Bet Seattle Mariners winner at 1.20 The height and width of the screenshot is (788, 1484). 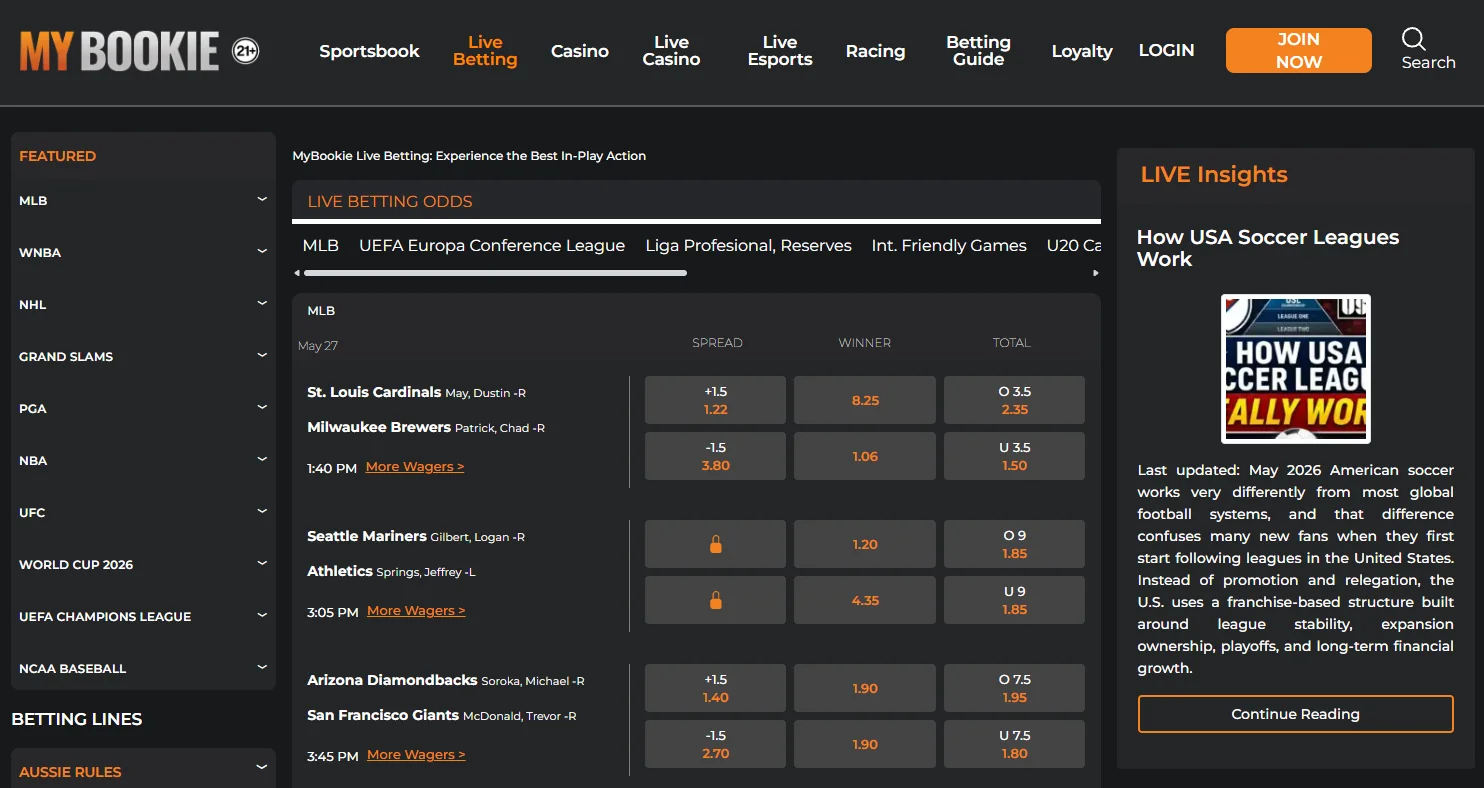865,544
